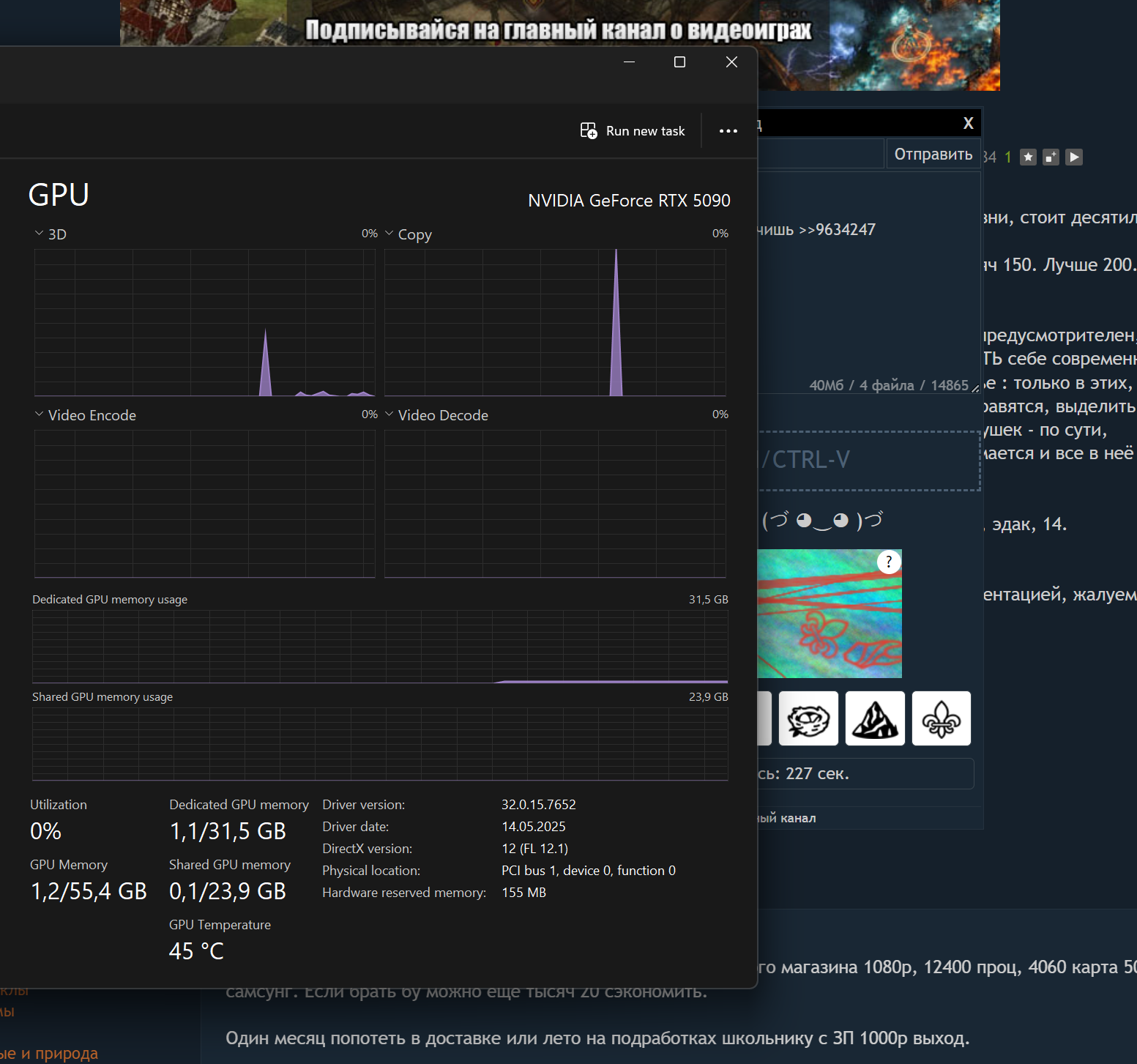
Task: Click the kaomoji emoticon text
Action: [x=823, y=521]
